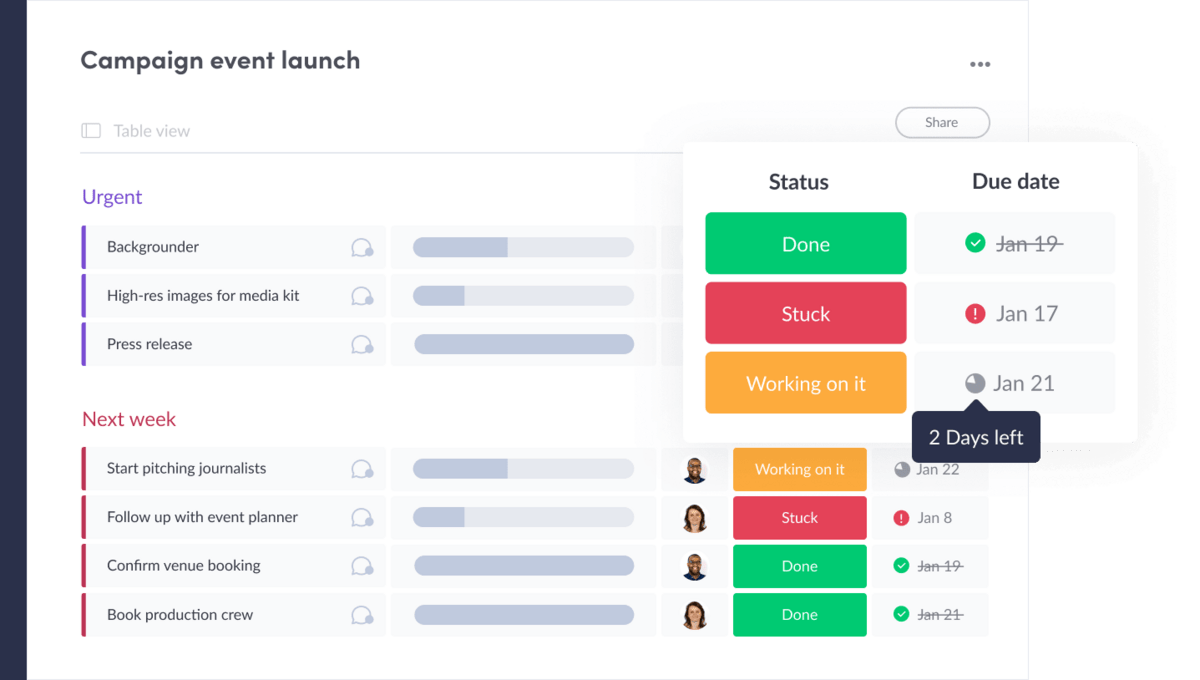Collapse the Urgent group heading
Image resolution: width=1200 pixels, height=680 pixels.
[x=112, y=197]
